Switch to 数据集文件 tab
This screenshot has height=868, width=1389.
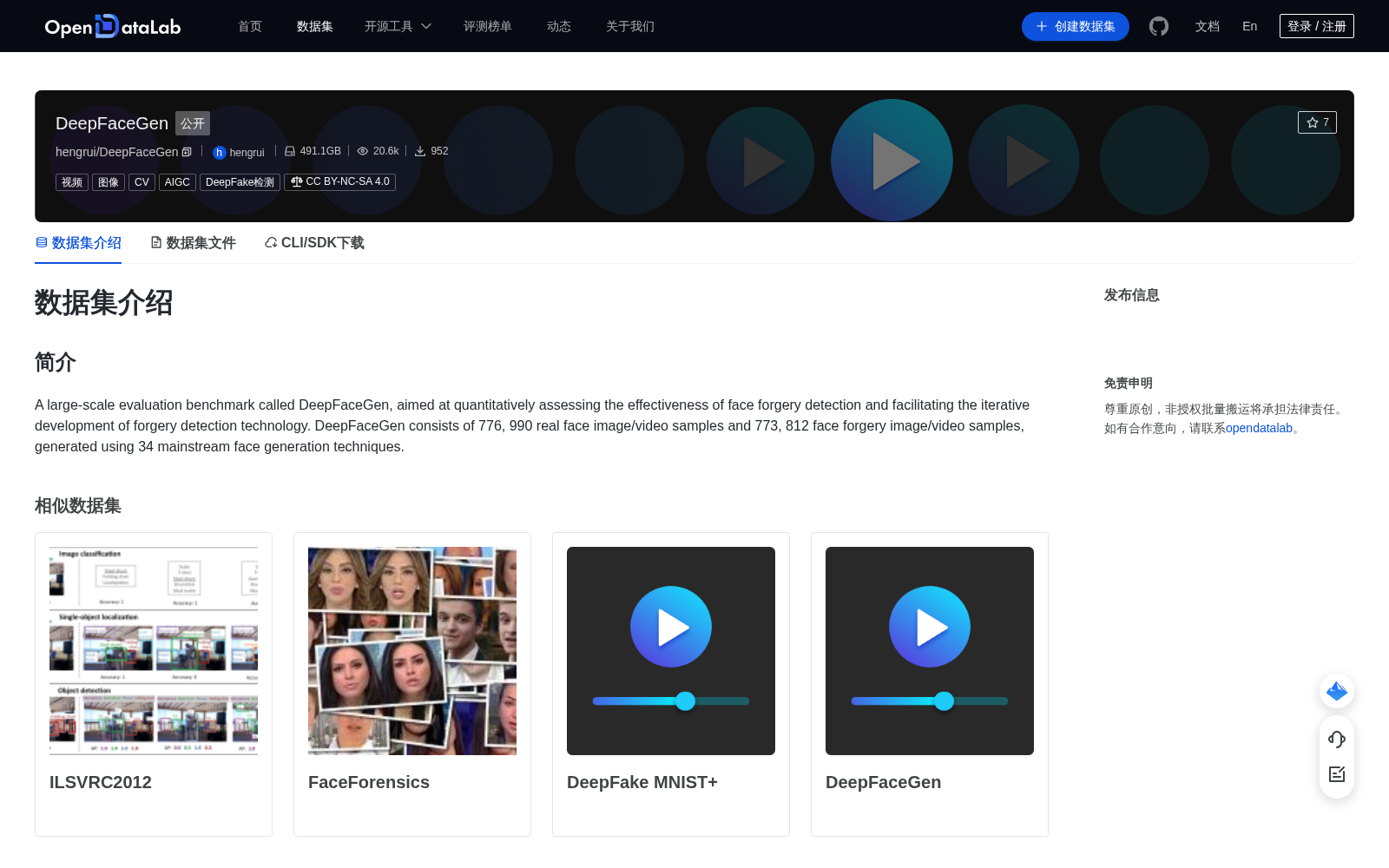click(193, 243)
